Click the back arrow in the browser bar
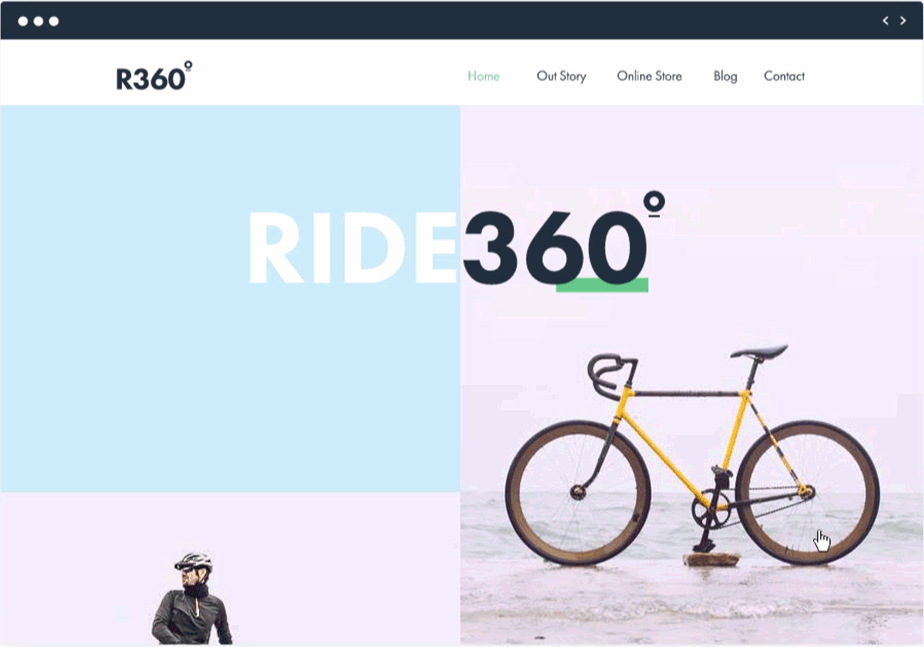 (x=885, y=21)
